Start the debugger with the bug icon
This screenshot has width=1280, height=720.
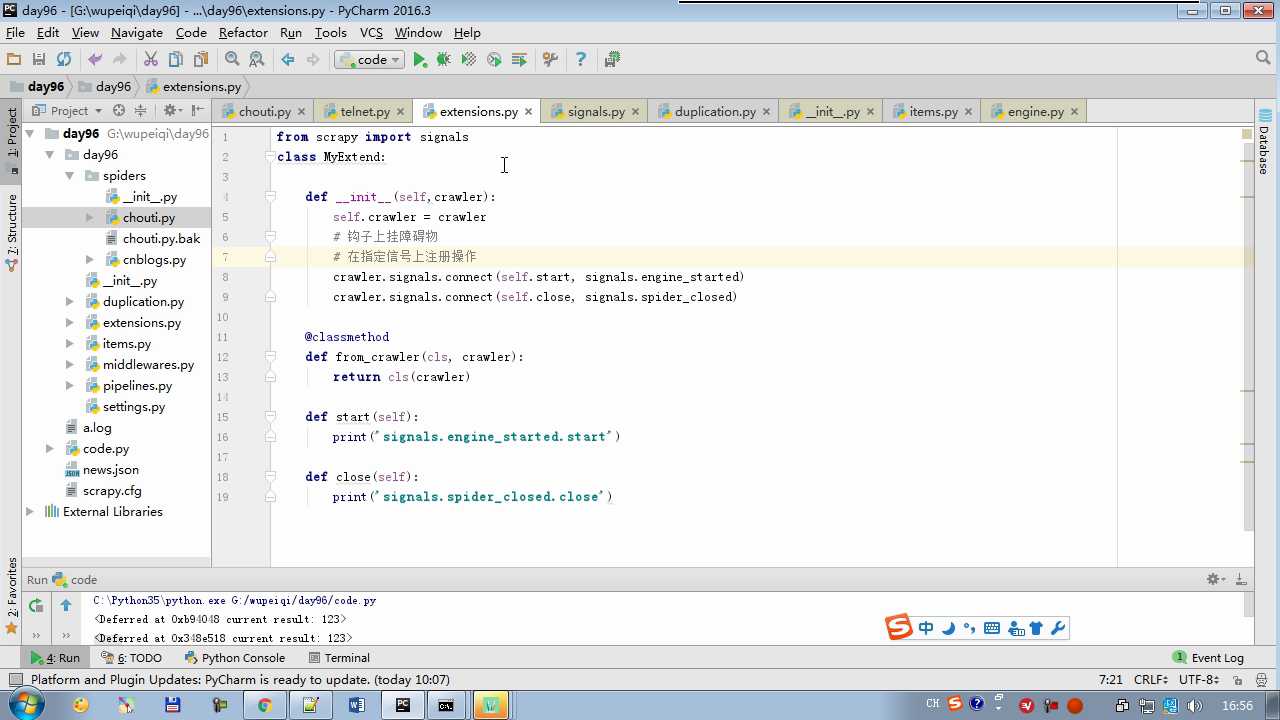444,60
